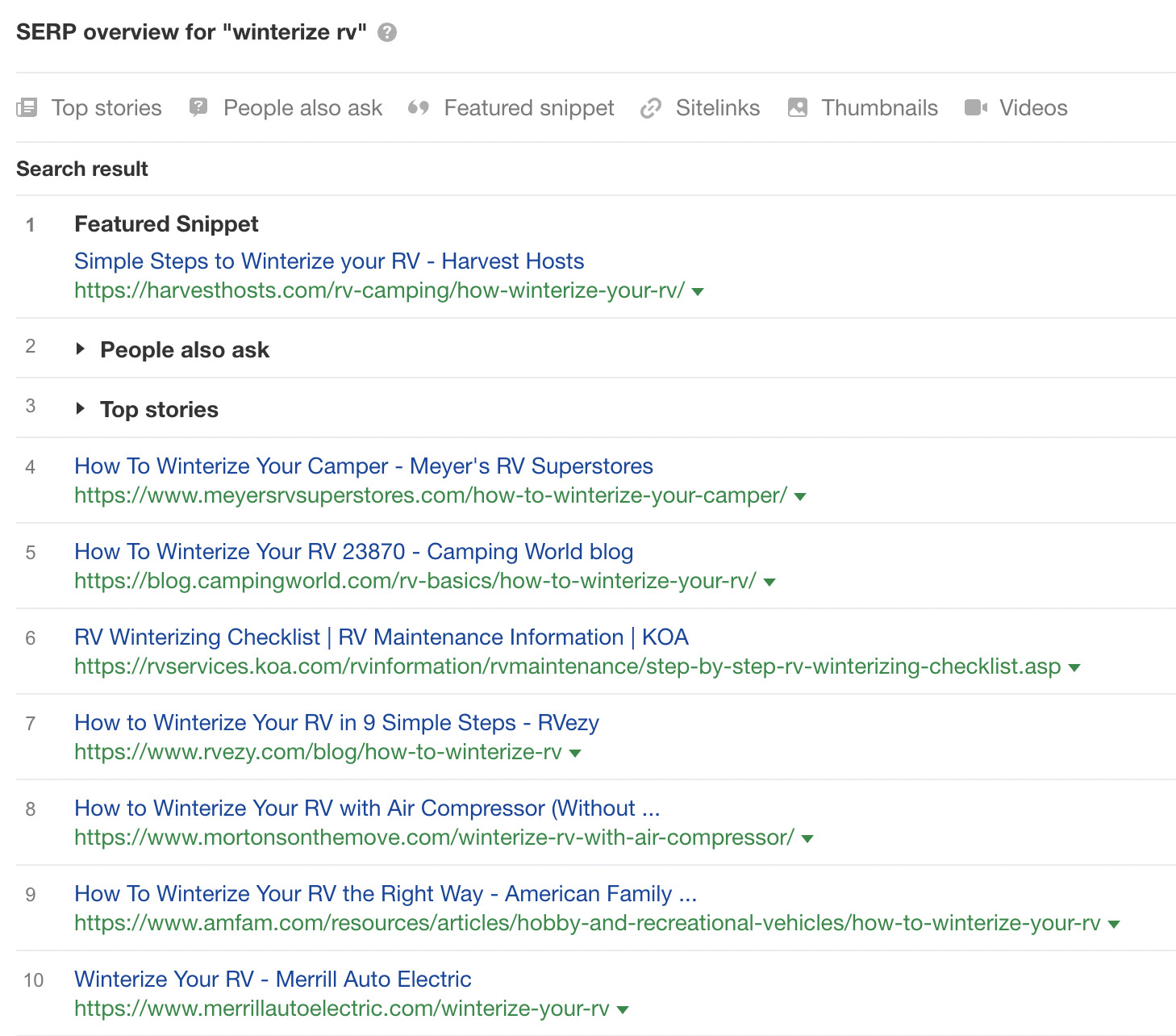This screenshot has height=1036, width=1176.
Task: Open the dropdown next to the KOA checklist URL
Action: (1074, 668)
